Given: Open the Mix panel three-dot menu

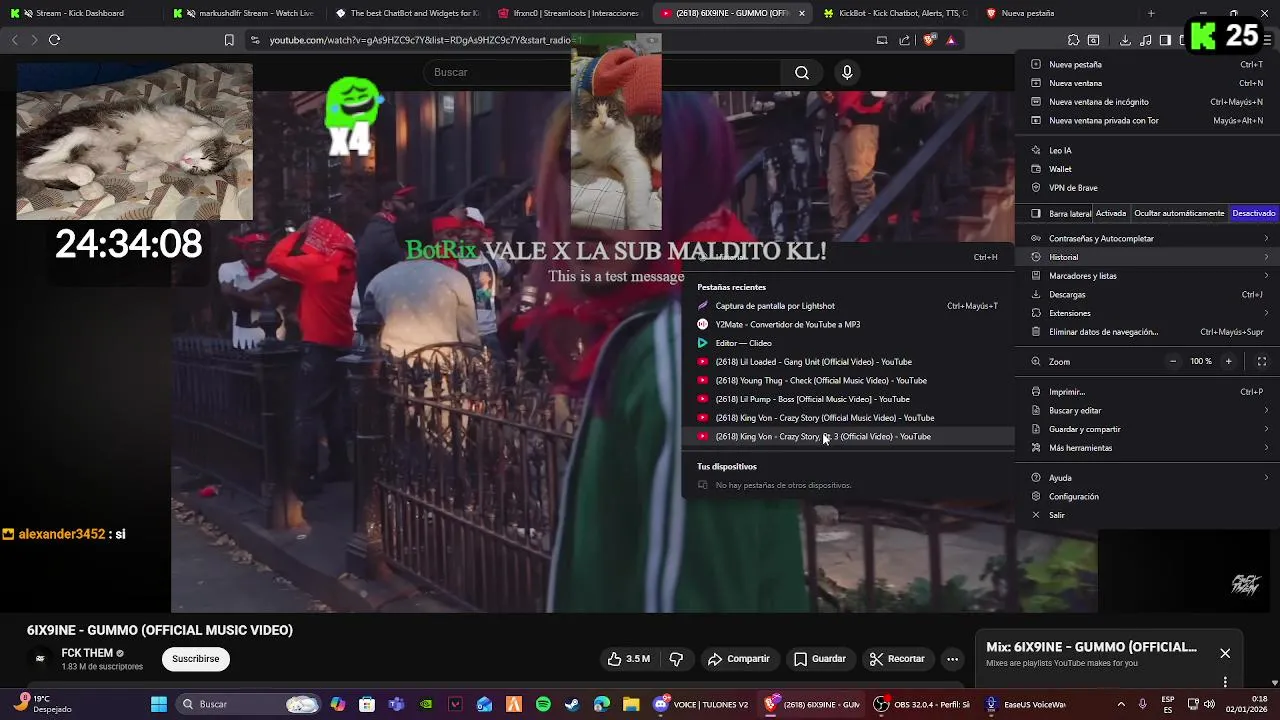Looking at the screenshot, I should coord(1225,682).
